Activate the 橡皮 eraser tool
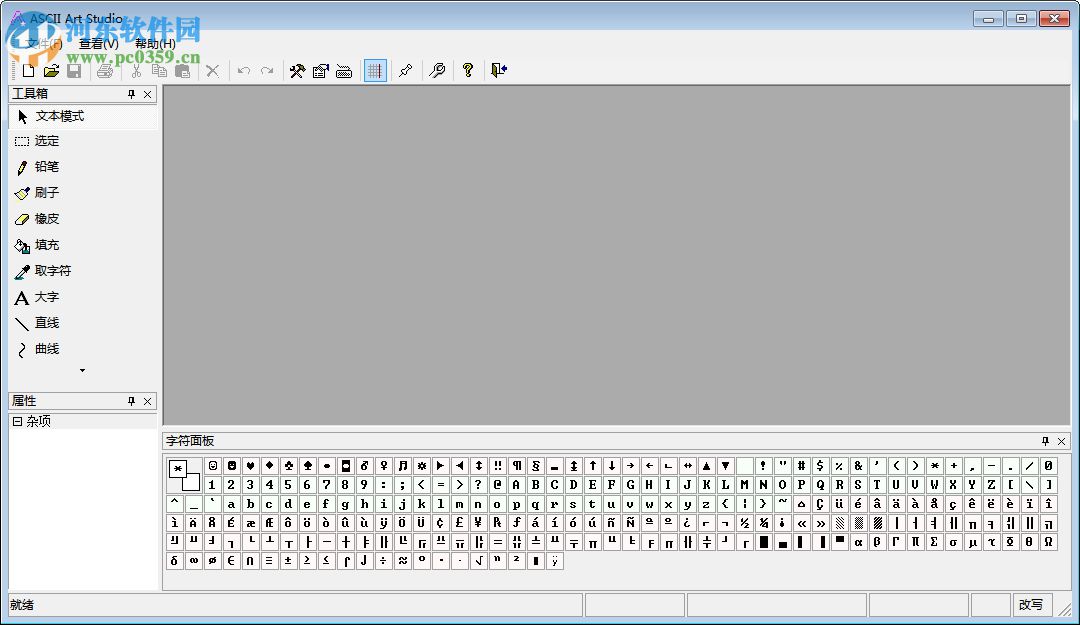This screenshot has width=1080, height=625. pos(44,219)
